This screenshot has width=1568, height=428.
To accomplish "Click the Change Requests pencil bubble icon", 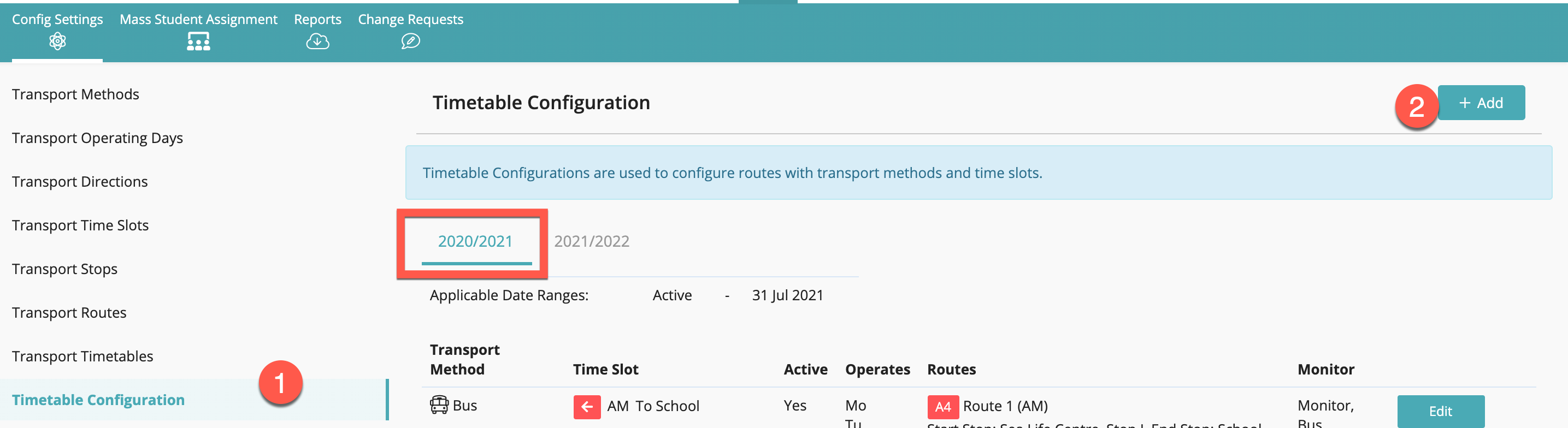I will 410,41.
